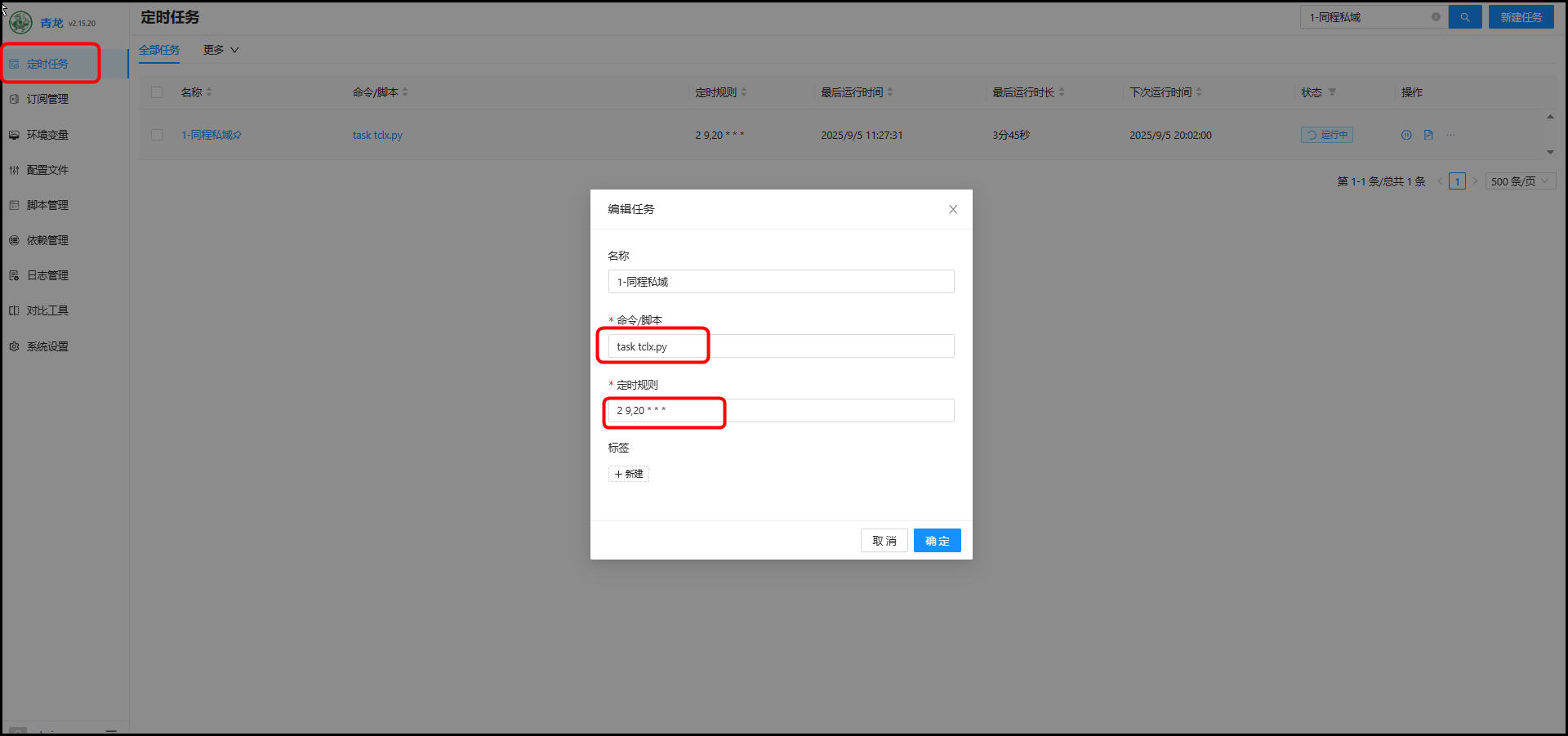Screen dimensions: 1568x736
Task: Click the 2025/9/5 11:27:31 last run time
Action: [862, 135]
